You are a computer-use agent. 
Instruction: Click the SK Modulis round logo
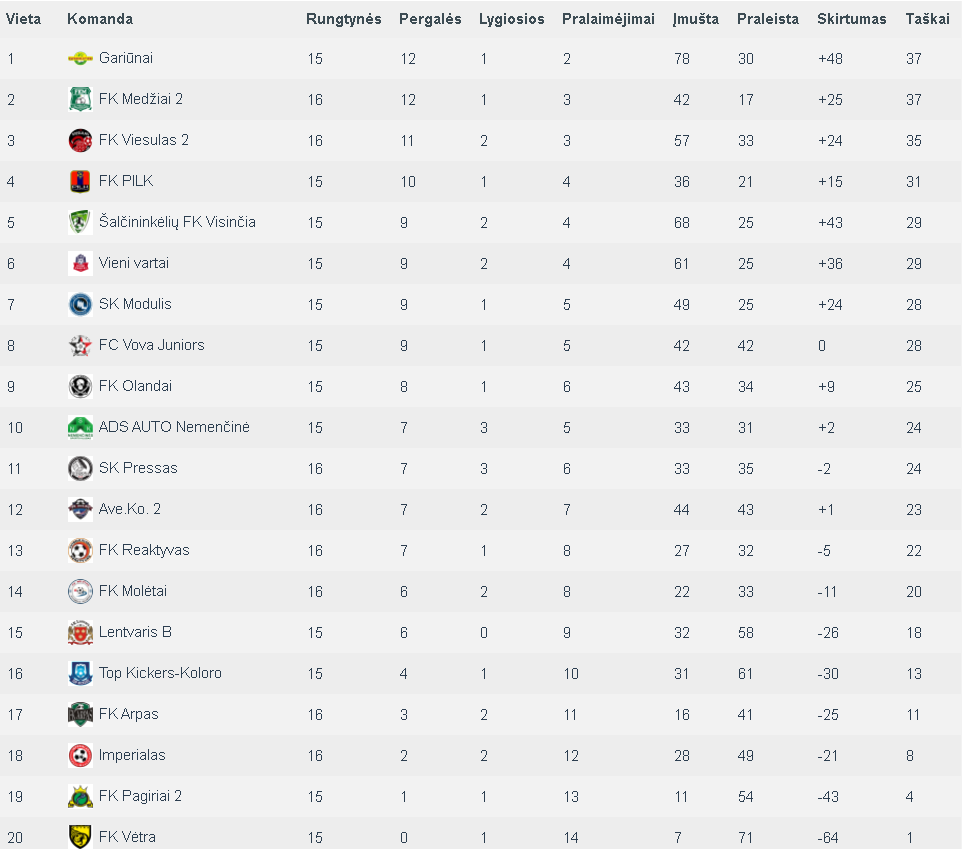click(80, 304)
